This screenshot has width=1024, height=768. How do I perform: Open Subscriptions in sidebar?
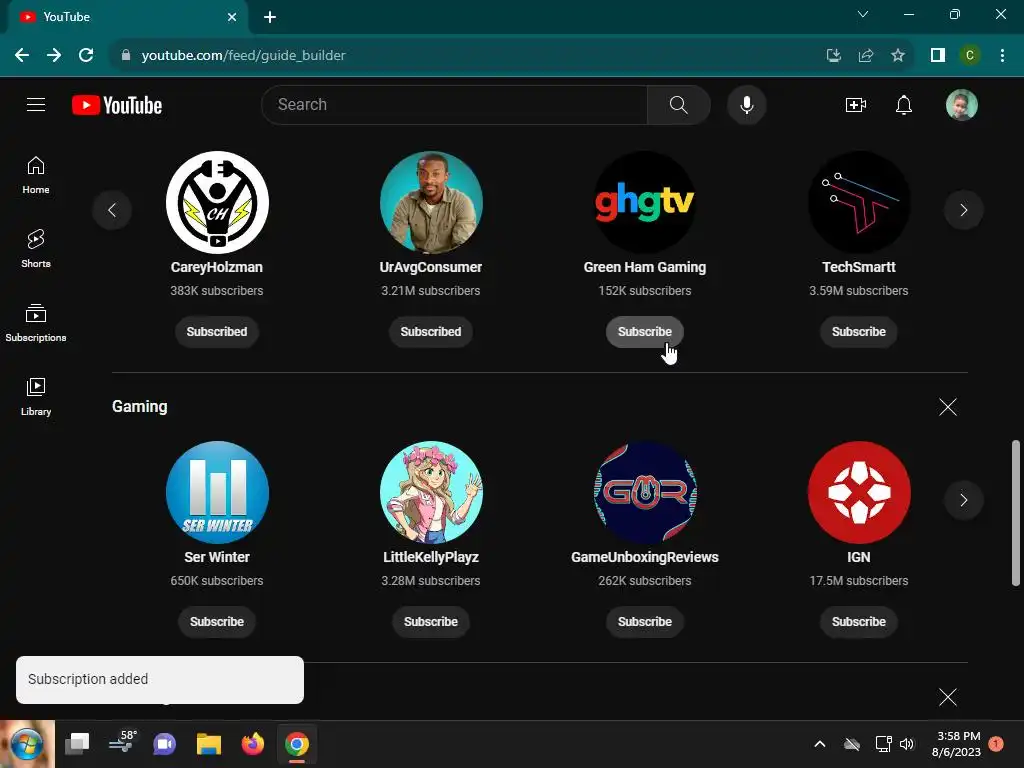pos(36,323)
